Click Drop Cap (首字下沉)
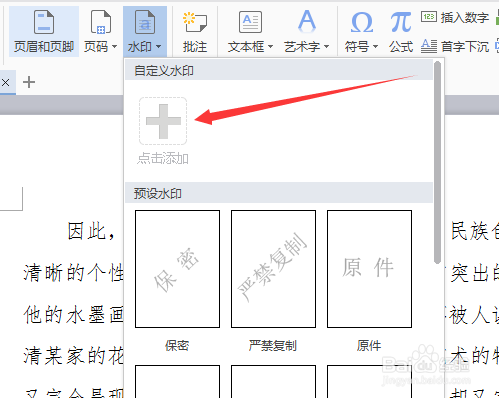Image resolution: width=499 pixels, height=398 pixels. [455, 46]
